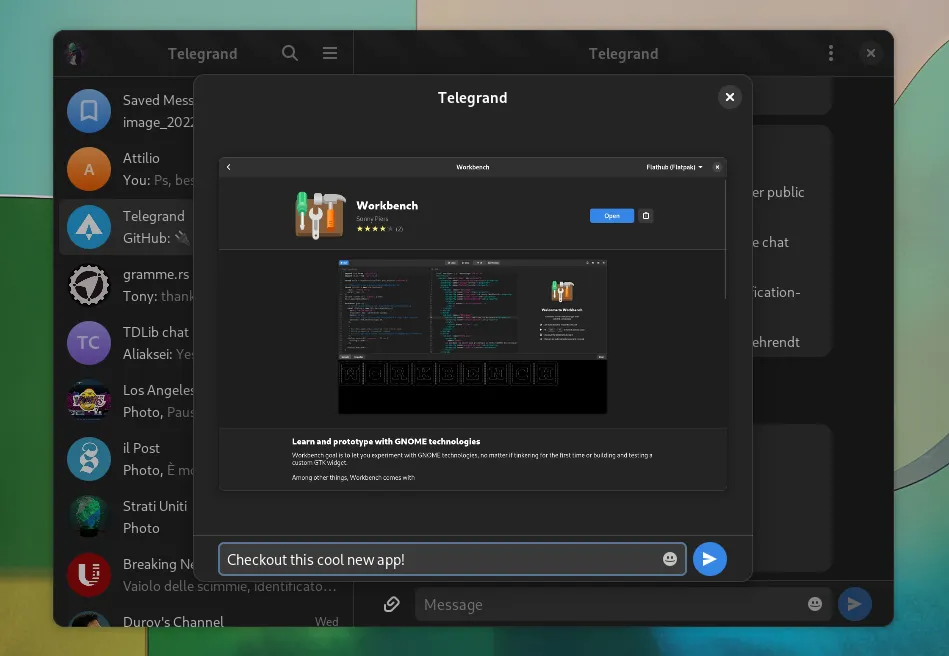The image size is (949, 656).
Task: Click the blue Open button for Workbench
Action: coord(611,215)
